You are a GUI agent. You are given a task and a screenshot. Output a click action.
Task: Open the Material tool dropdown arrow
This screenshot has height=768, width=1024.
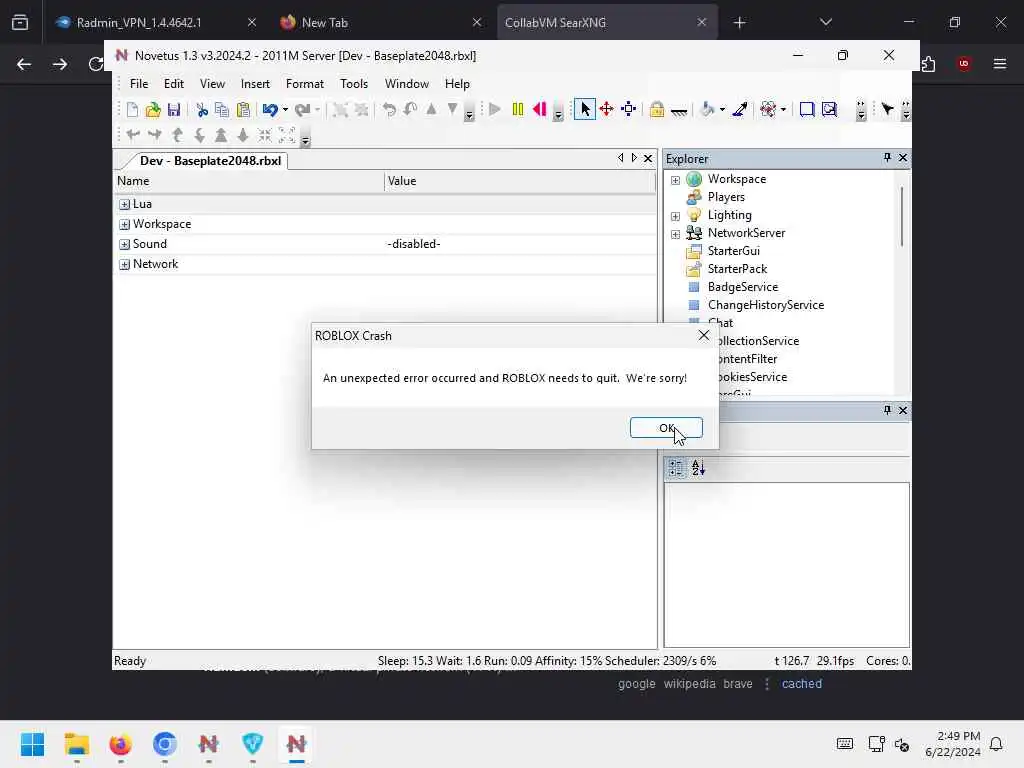pyautogui.click(x=783, y=110)
